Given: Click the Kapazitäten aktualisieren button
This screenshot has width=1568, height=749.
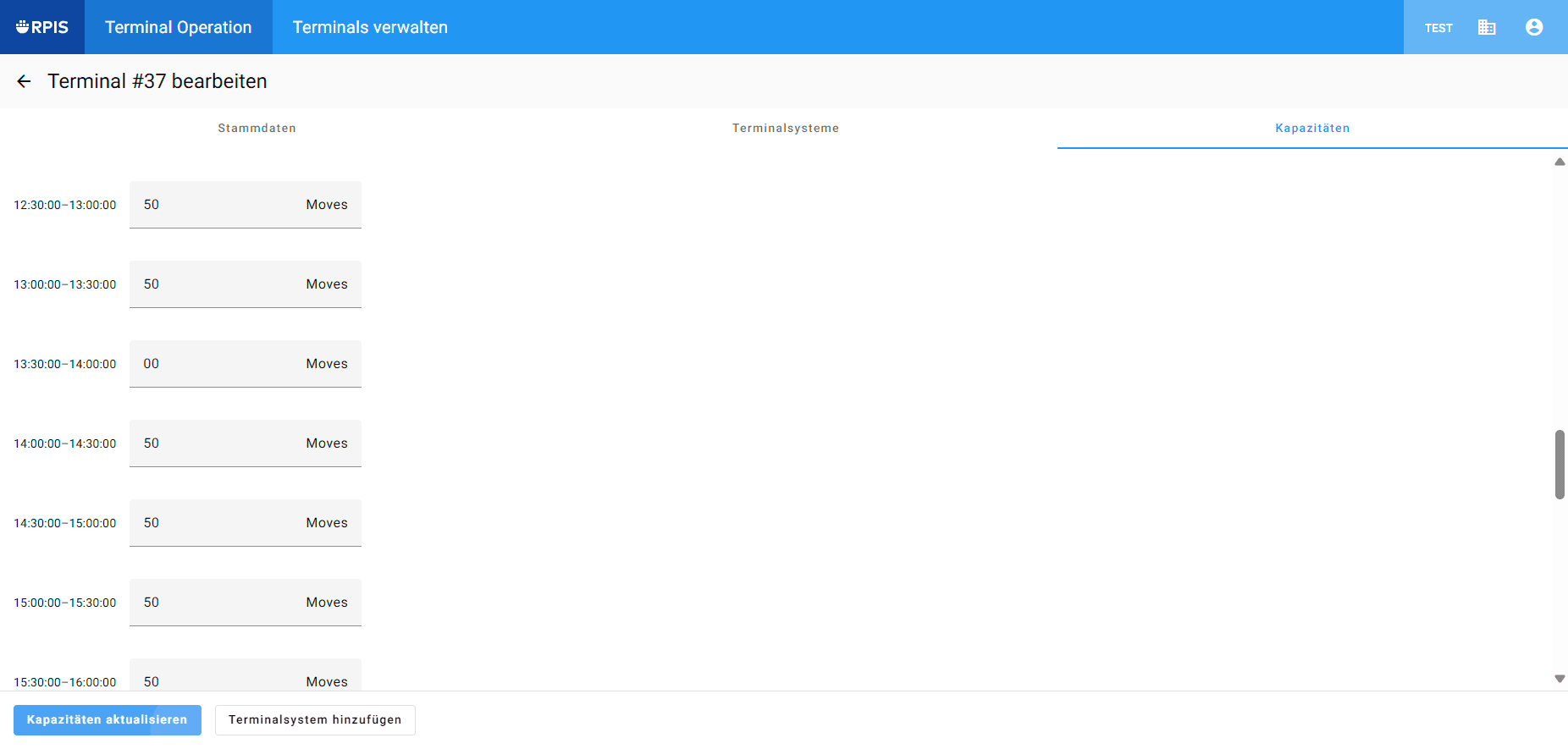Looking at the screenshot, I should [108, 720].
